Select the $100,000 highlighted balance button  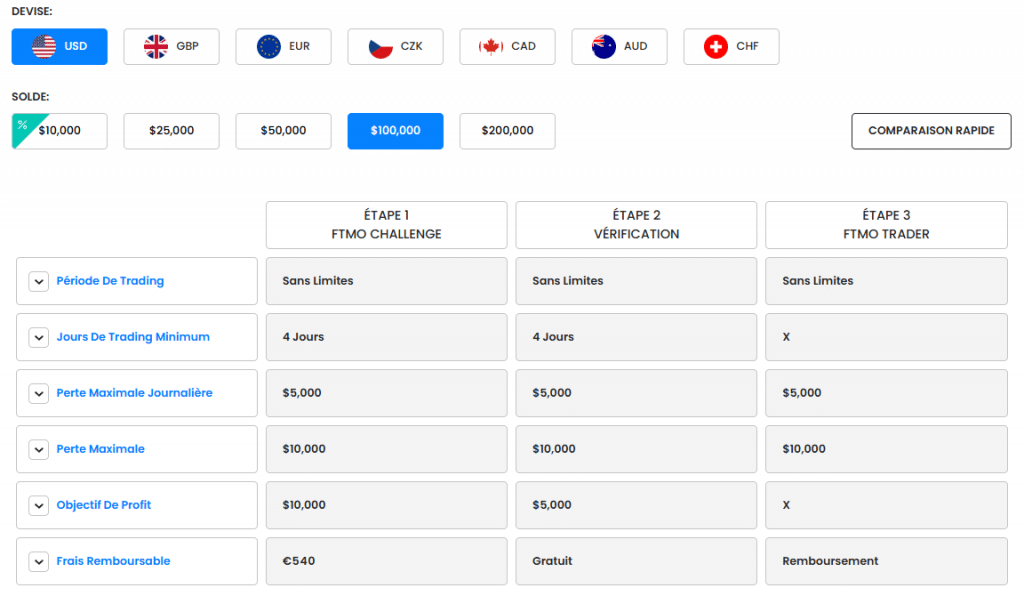395,131
